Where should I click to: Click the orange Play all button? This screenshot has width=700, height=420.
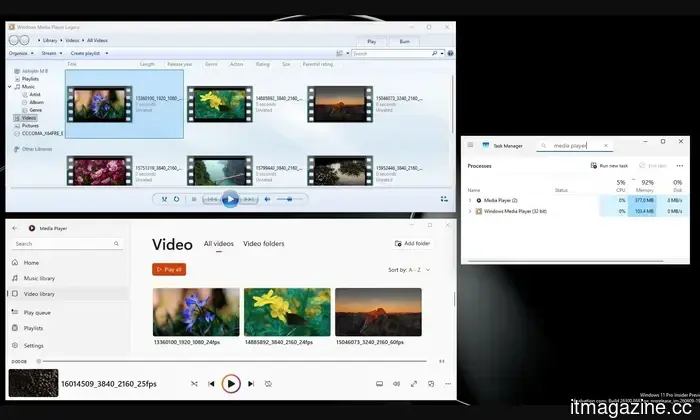169,270
